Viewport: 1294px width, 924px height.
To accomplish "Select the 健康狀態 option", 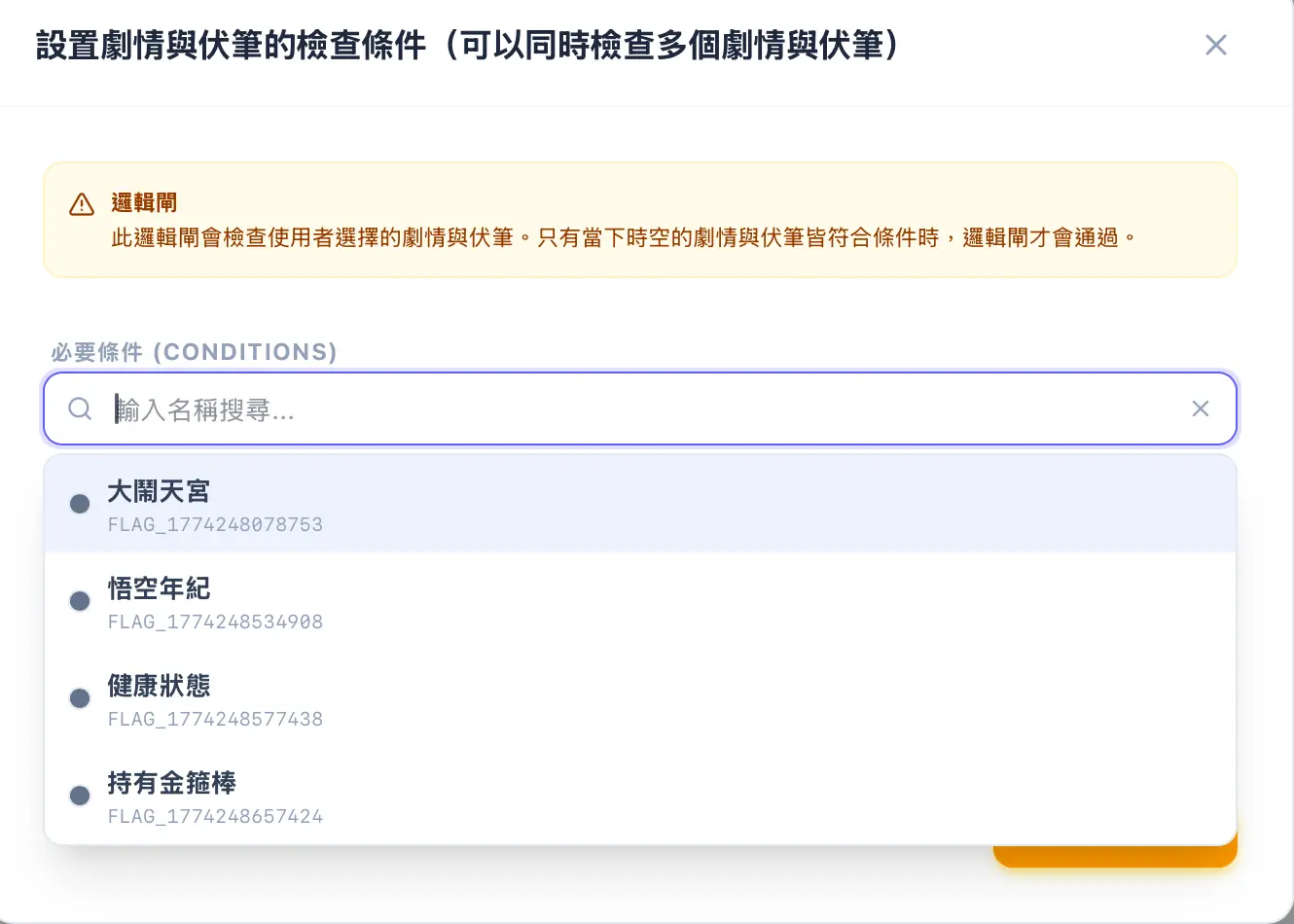I will [x=640, y=699].
